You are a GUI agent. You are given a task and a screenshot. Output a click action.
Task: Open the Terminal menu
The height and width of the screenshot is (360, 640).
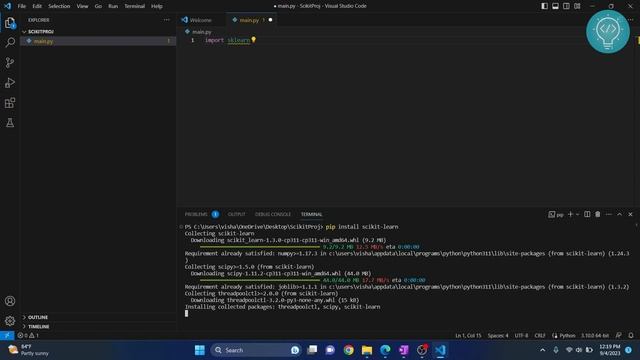click(x=135, y=6)
